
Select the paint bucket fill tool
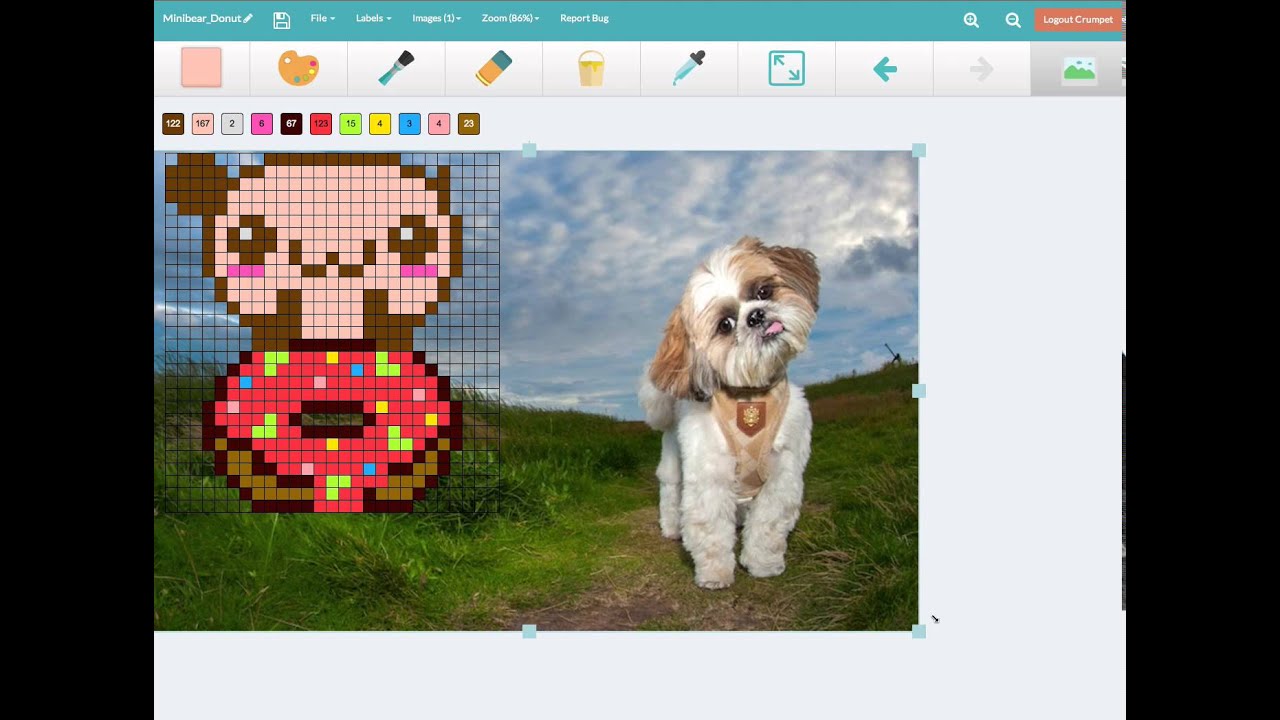pyautogui.click(x=590, y=67)
